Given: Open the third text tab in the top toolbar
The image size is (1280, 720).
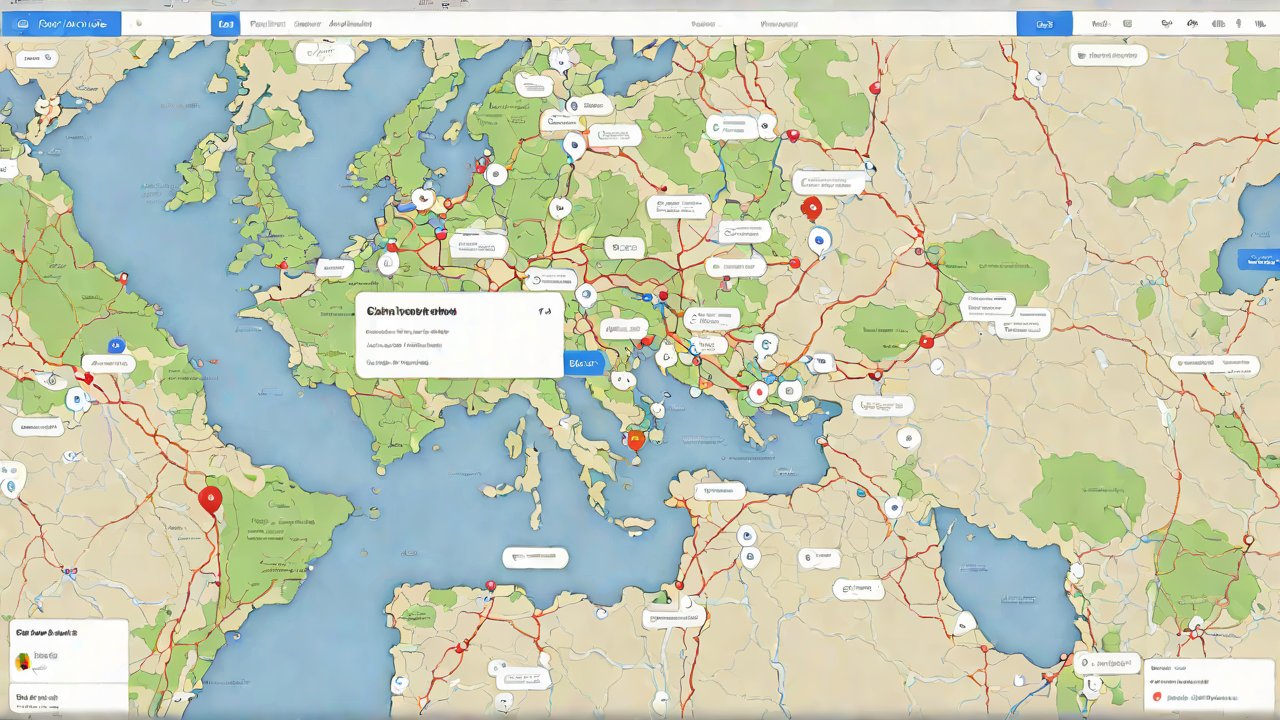Looking at the screenshot, I should click(350, 23).
